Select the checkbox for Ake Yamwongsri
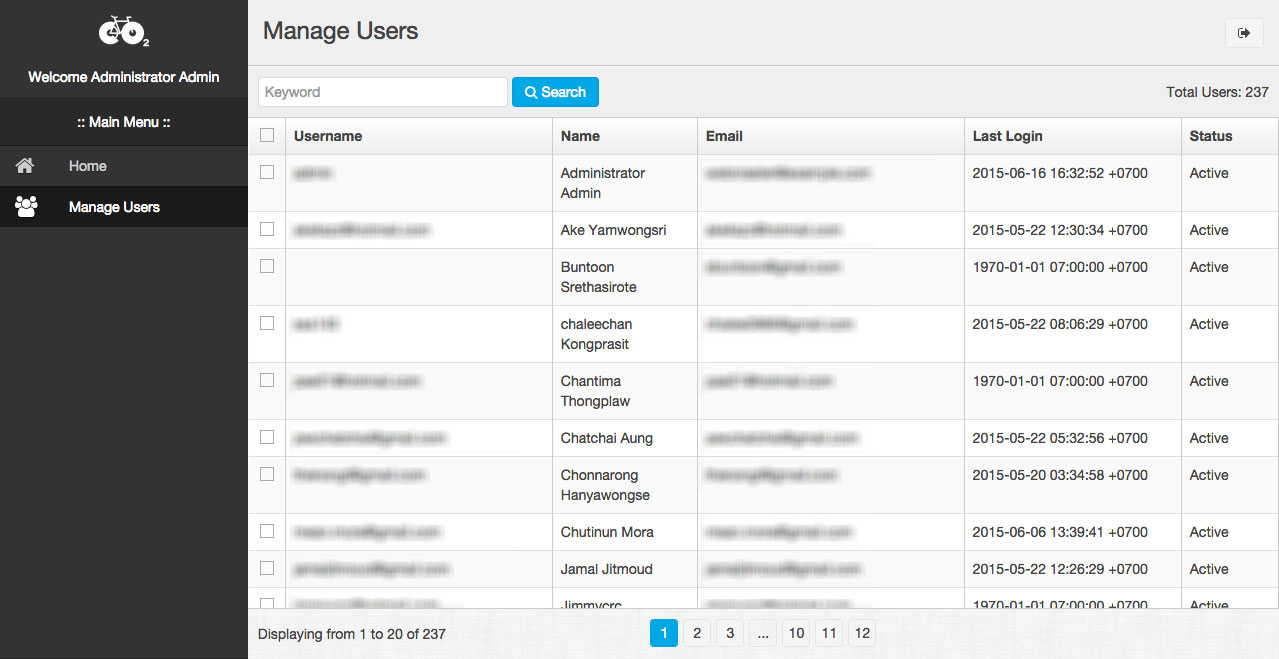This screenshot has height=659, width=1279. (x=267, y=229)
